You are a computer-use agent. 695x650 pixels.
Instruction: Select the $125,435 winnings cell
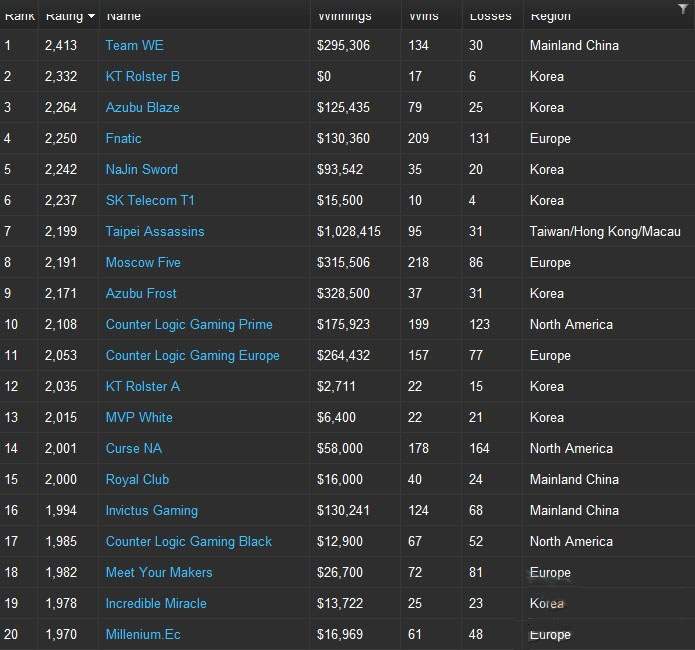tap(343, 107)
